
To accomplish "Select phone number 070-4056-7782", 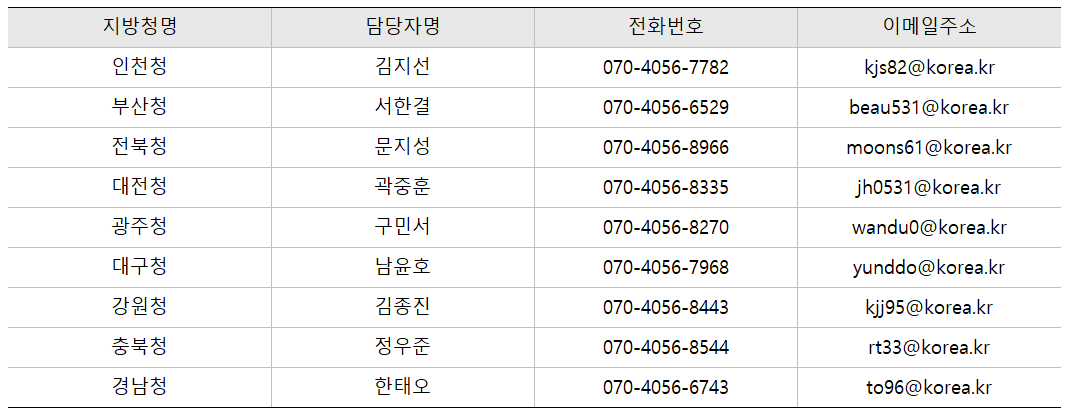I will click(666, 68).
